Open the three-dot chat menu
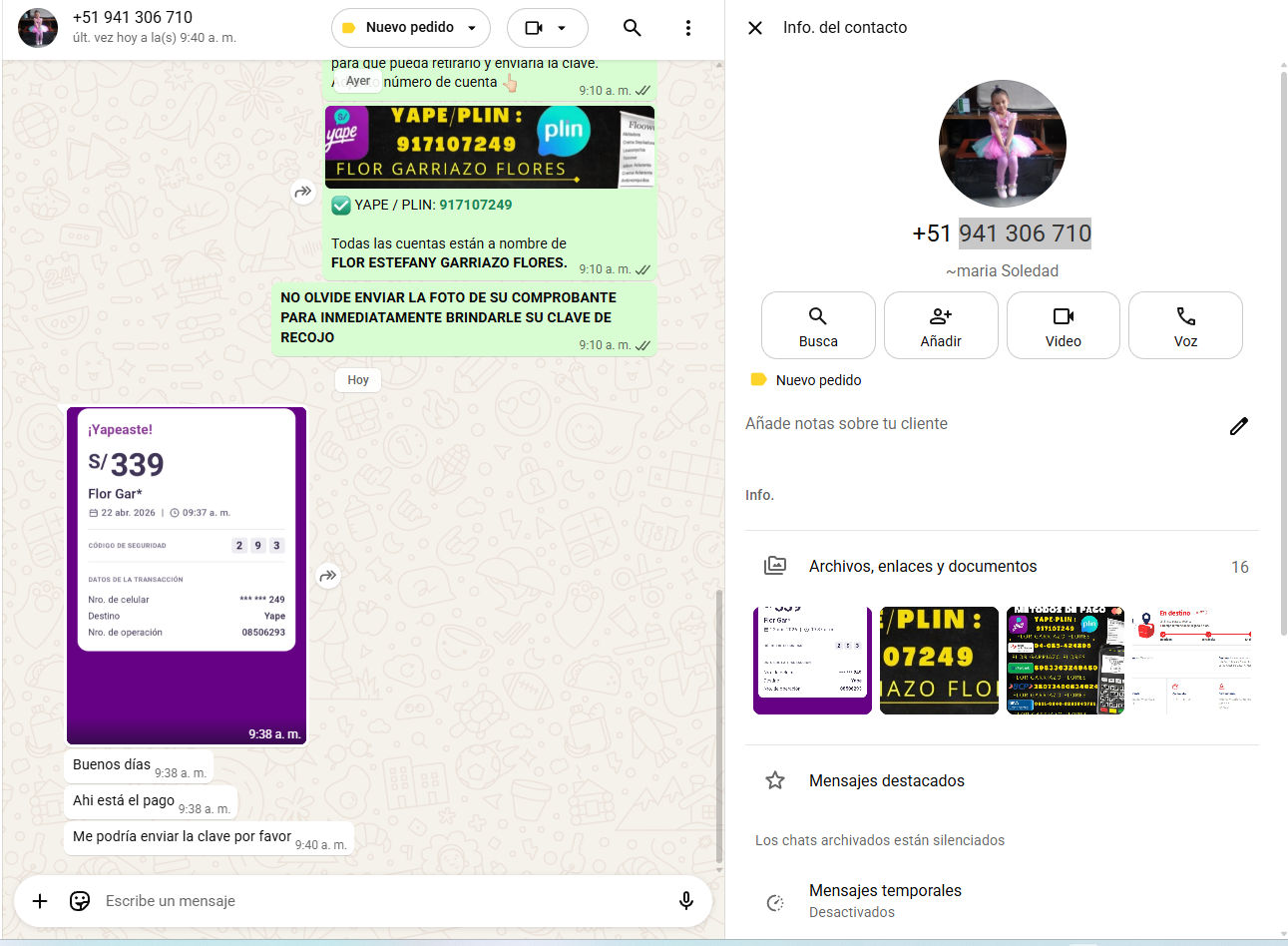 coord(687,28)
